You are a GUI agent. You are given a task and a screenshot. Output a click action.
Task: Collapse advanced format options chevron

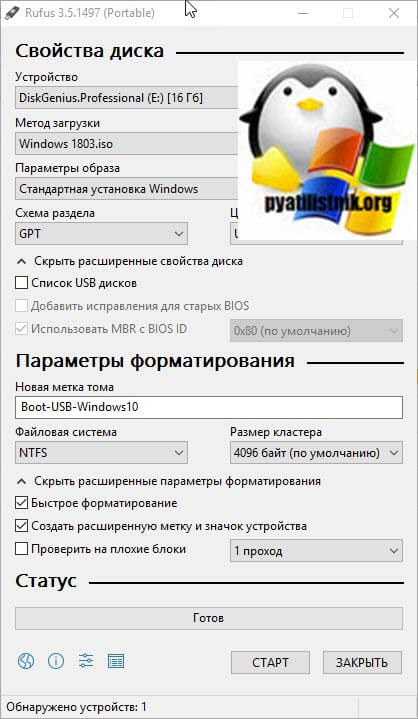coord(21,481)
